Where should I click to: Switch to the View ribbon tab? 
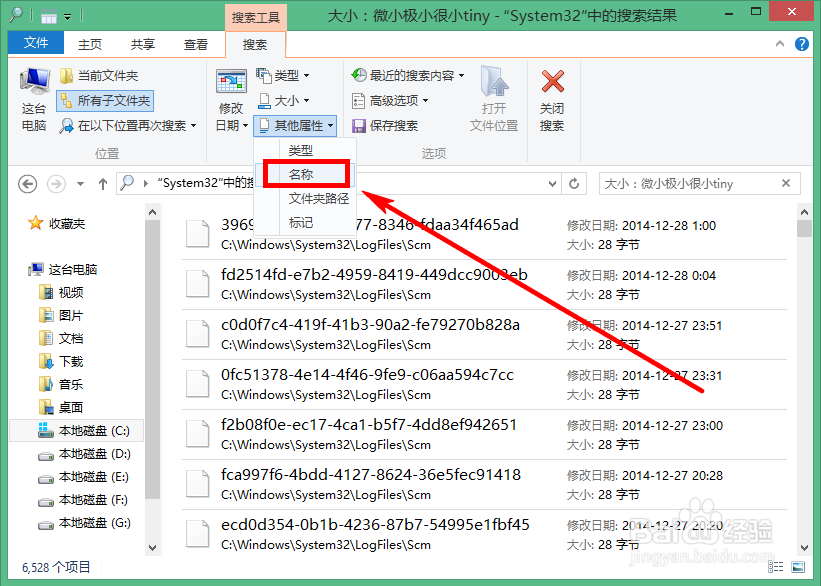(x=196, y=45)
